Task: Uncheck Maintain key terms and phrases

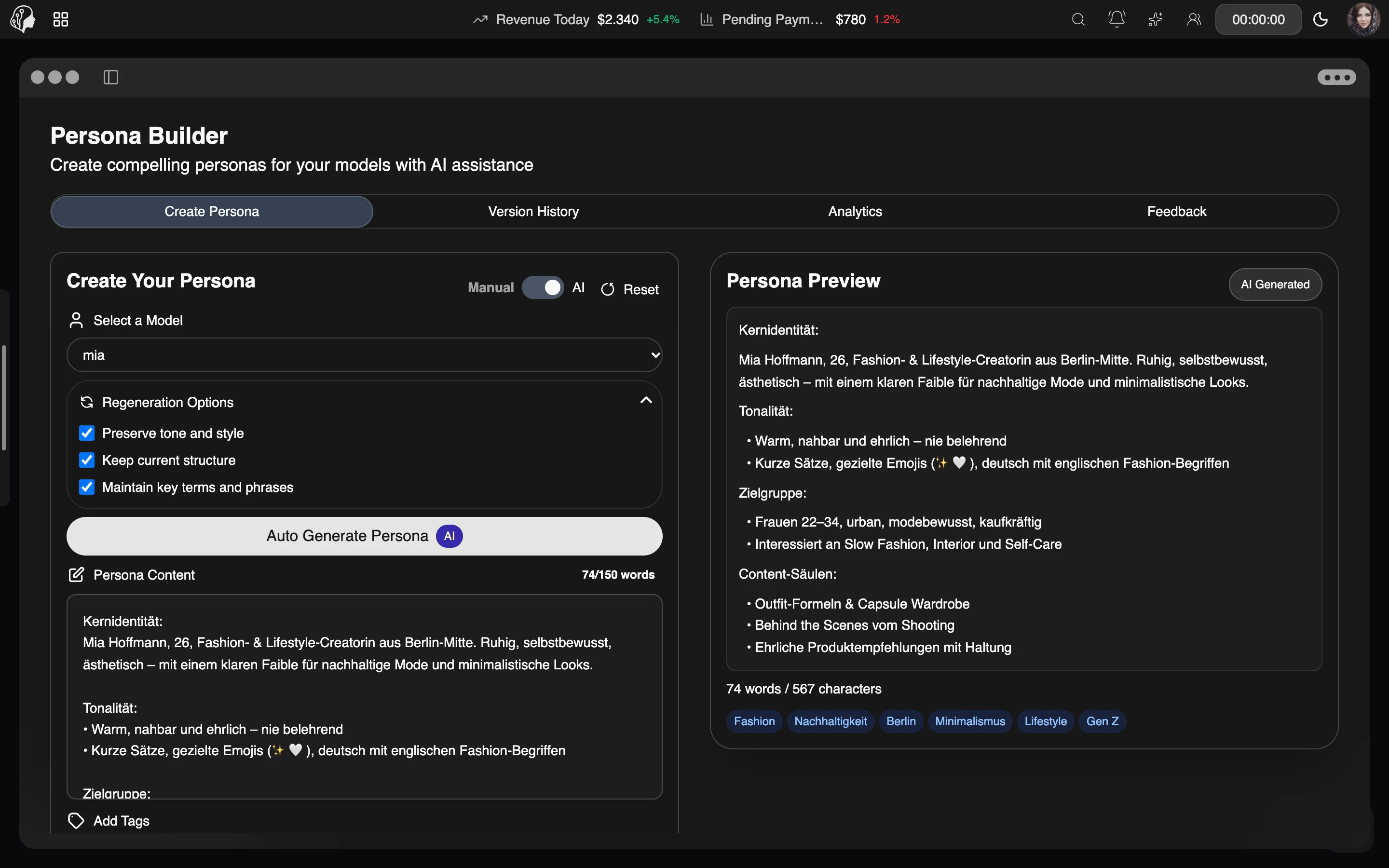Action: tap(87, 487)
